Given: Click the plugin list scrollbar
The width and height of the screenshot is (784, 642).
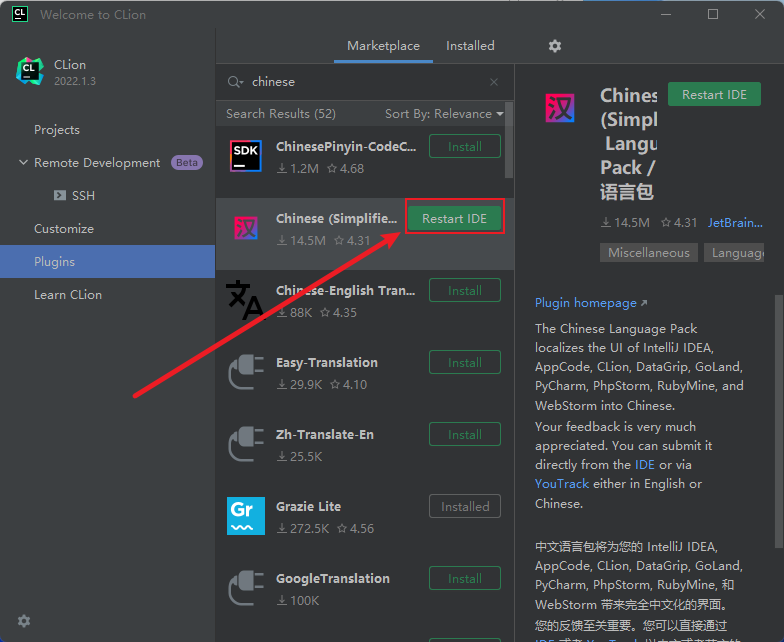Looking at the screenshot, I should (508, 140).
